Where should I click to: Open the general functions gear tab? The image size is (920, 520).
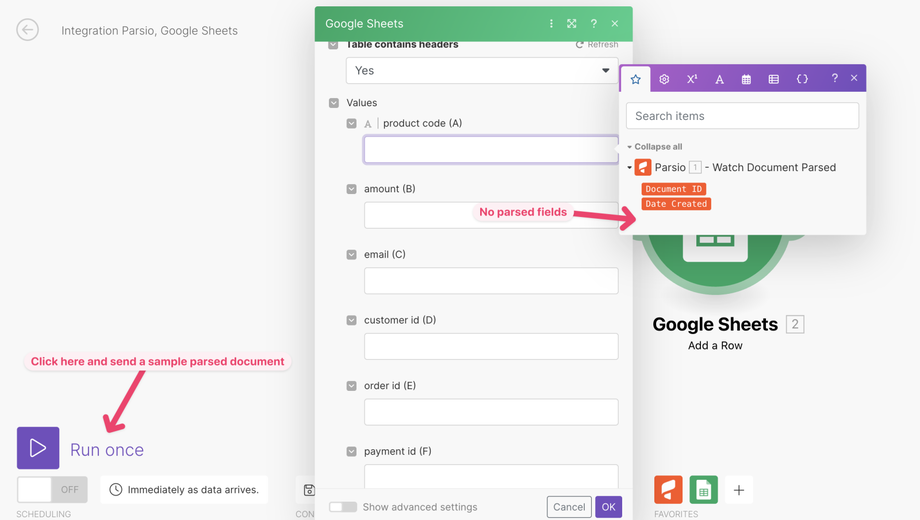664,79
